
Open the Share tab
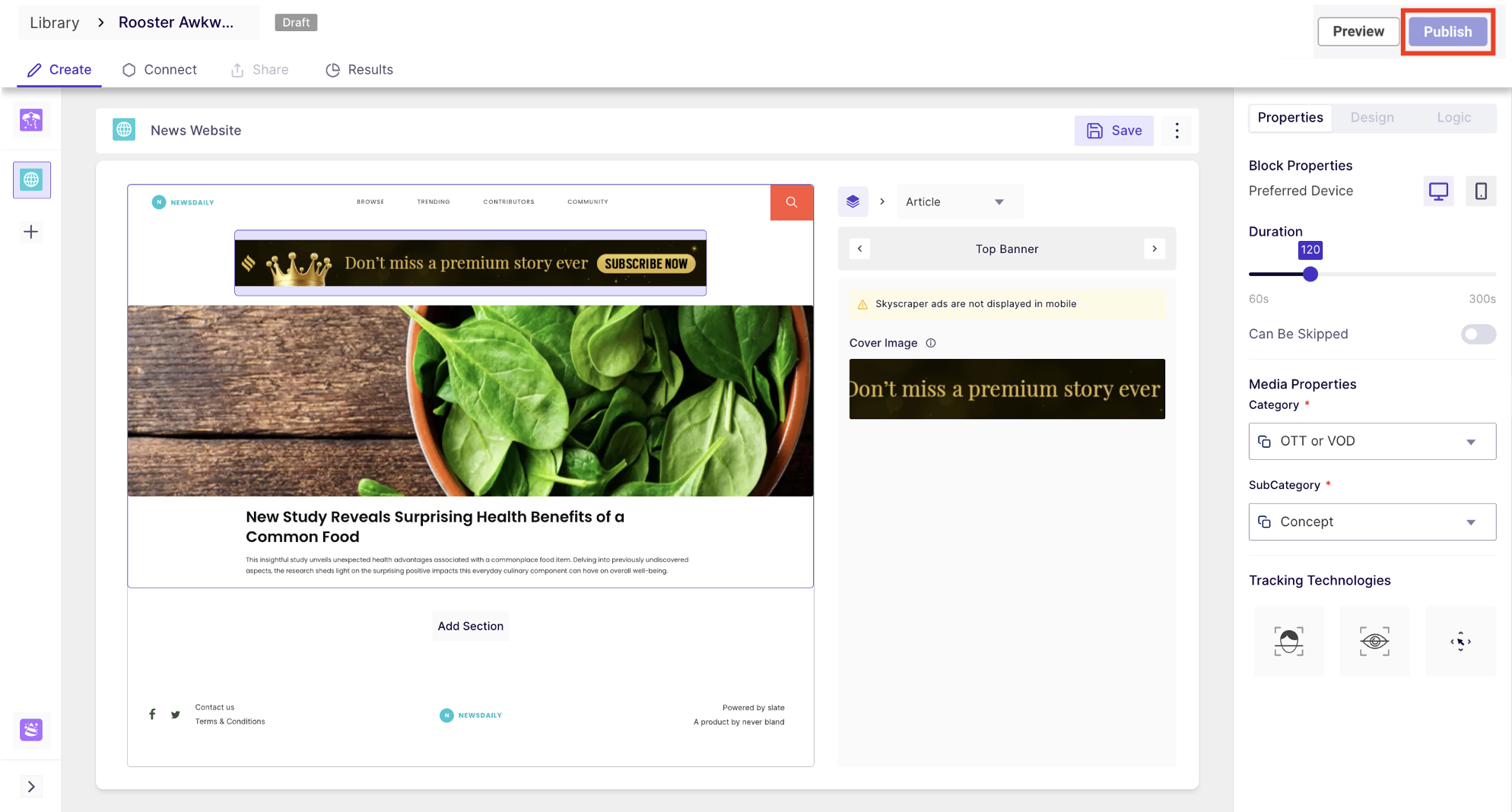(x=259, y=70)
